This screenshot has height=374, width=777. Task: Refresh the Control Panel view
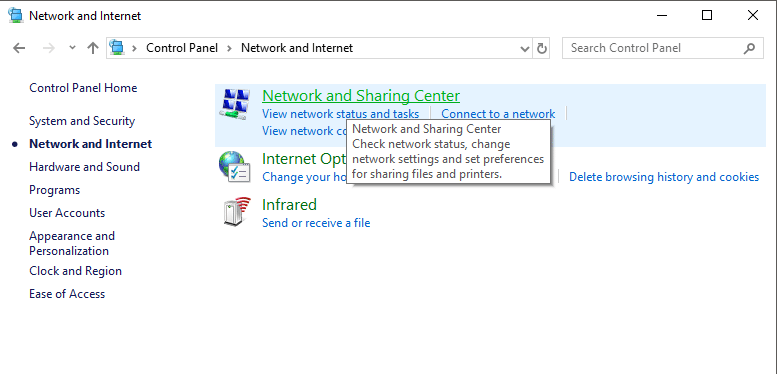pyautogui.click(x=542, y=49)
